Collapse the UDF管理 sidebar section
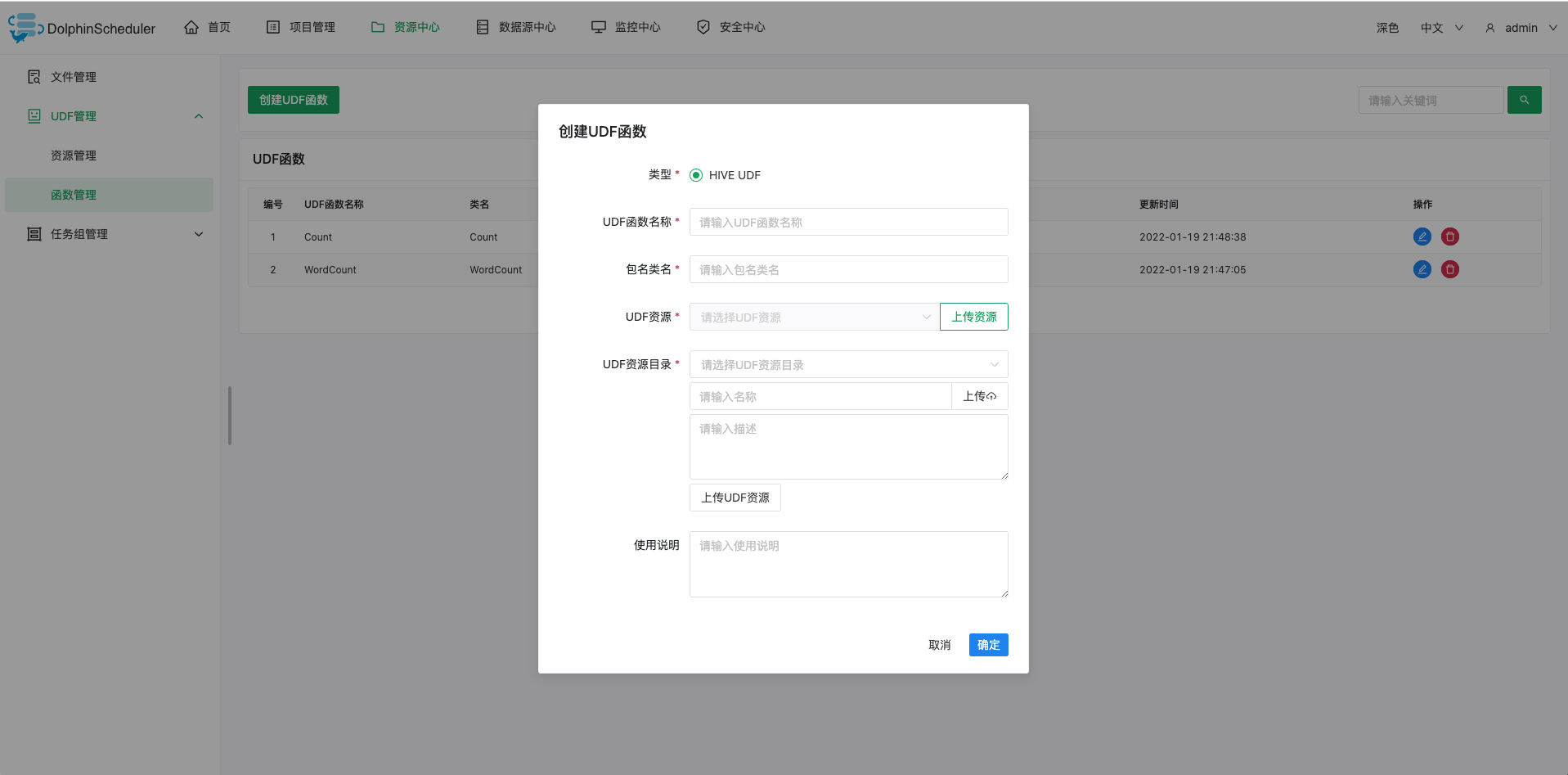 click(x=199, y=116)
